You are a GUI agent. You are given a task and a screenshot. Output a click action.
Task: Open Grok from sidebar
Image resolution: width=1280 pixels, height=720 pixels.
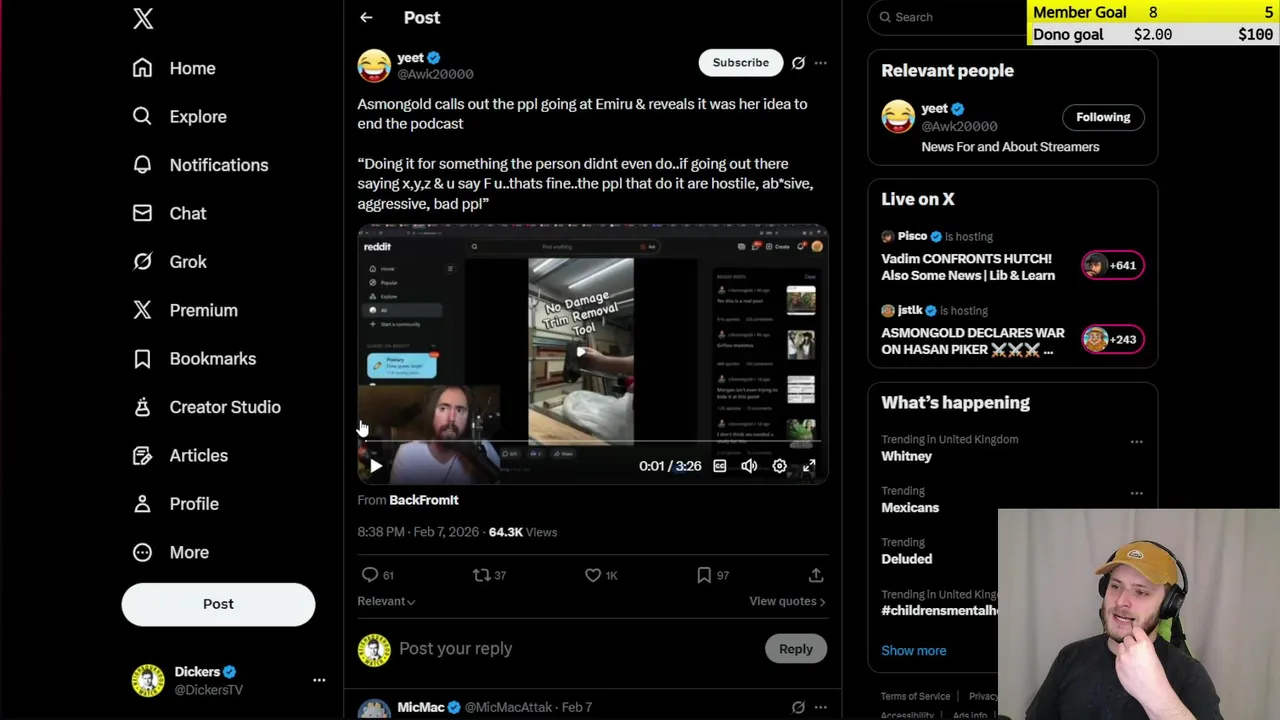pos(169,262)
